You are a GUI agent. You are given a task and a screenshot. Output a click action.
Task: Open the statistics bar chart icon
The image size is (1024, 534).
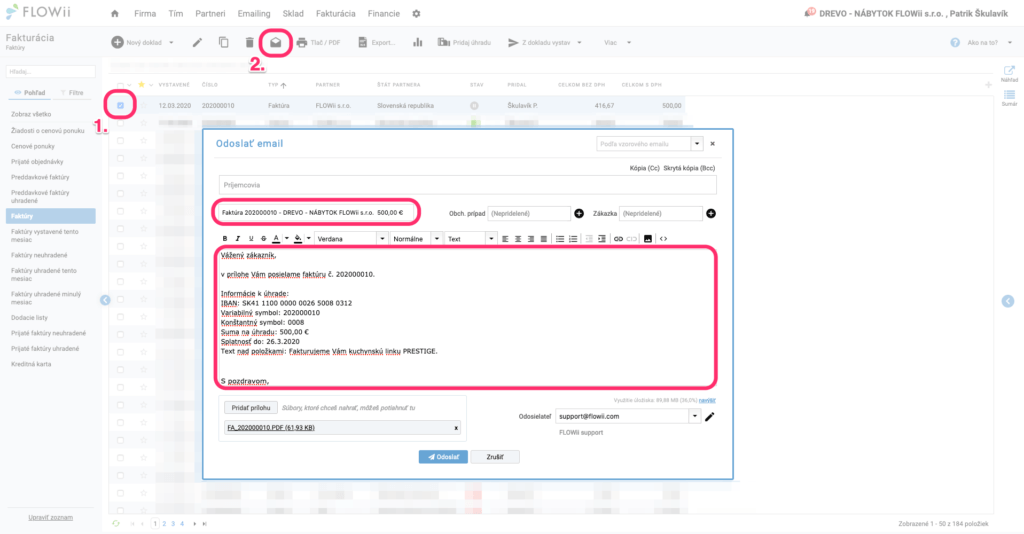click(x=417, y=42)
